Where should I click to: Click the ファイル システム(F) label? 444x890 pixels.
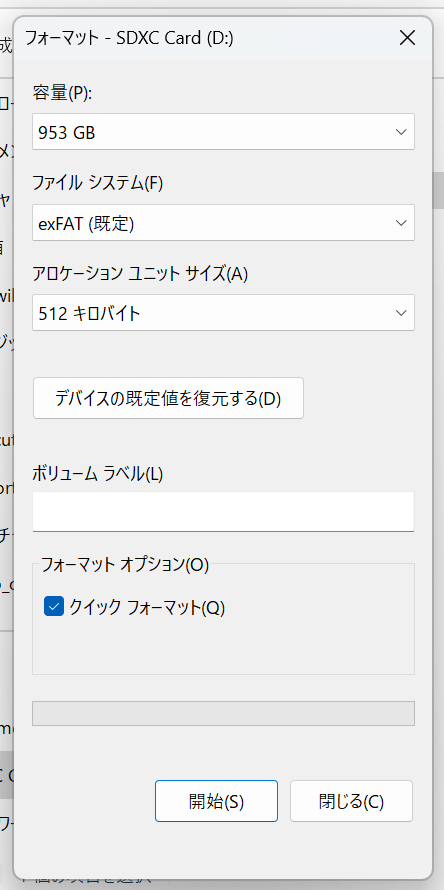98,183
